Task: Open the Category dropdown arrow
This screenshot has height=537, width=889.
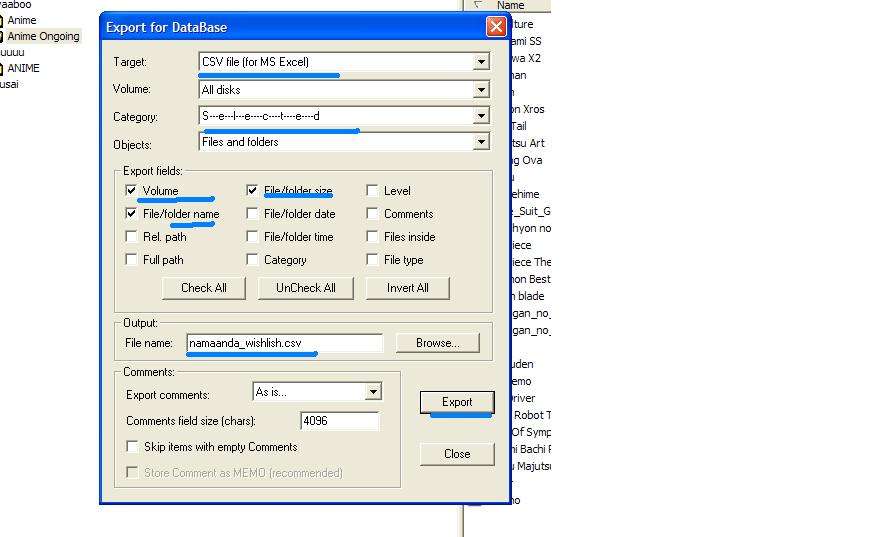Action: pos(481,116)
